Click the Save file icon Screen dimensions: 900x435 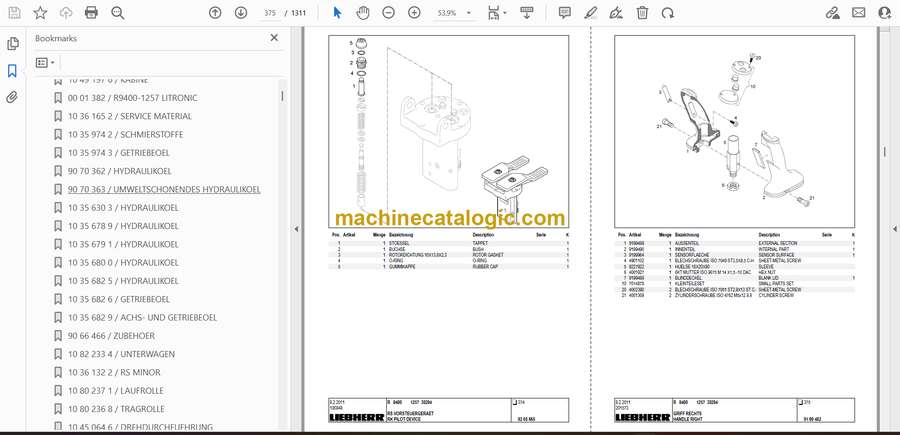(14, 13)
